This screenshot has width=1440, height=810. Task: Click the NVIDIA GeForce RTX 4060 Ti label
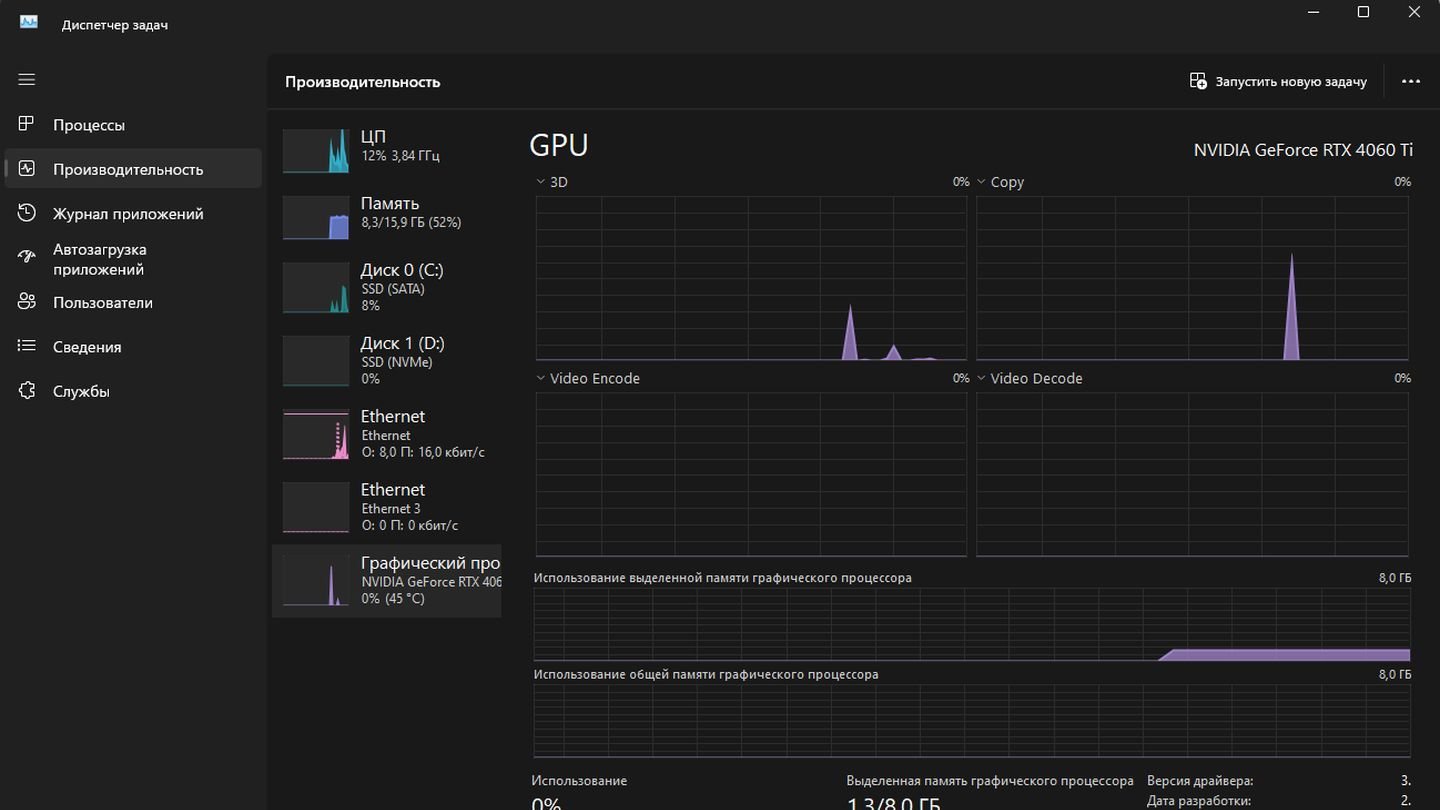coord(1303,150)
